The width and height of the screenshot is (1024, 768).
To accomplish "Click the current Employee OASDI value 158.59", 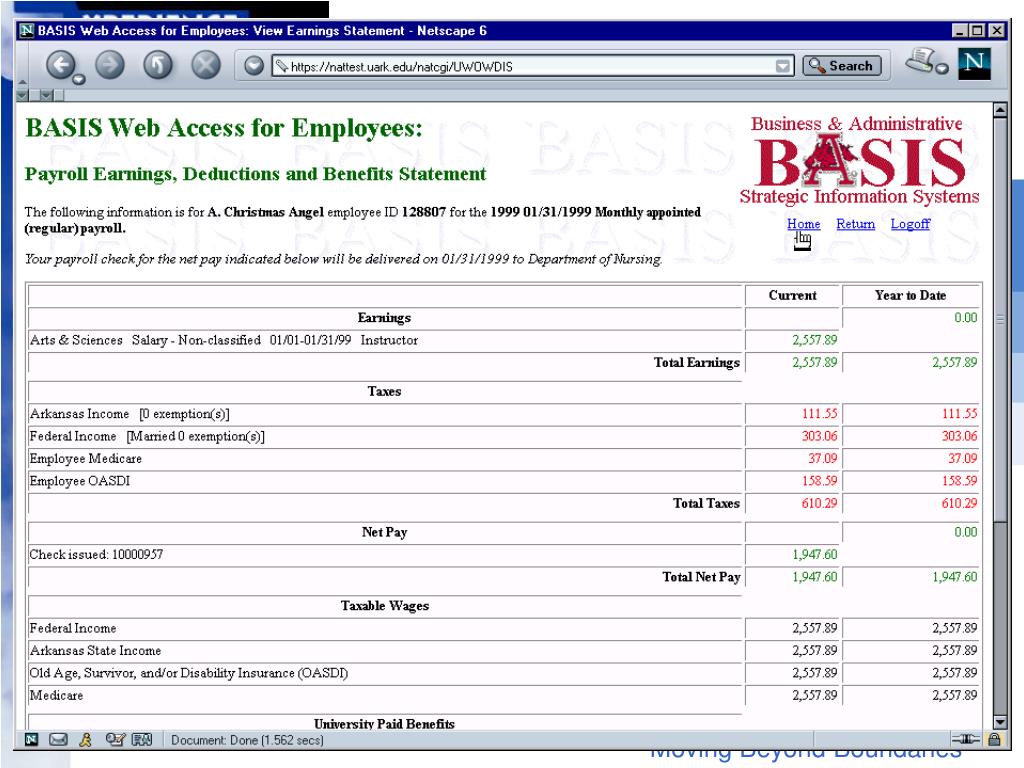I will [819, 481].
